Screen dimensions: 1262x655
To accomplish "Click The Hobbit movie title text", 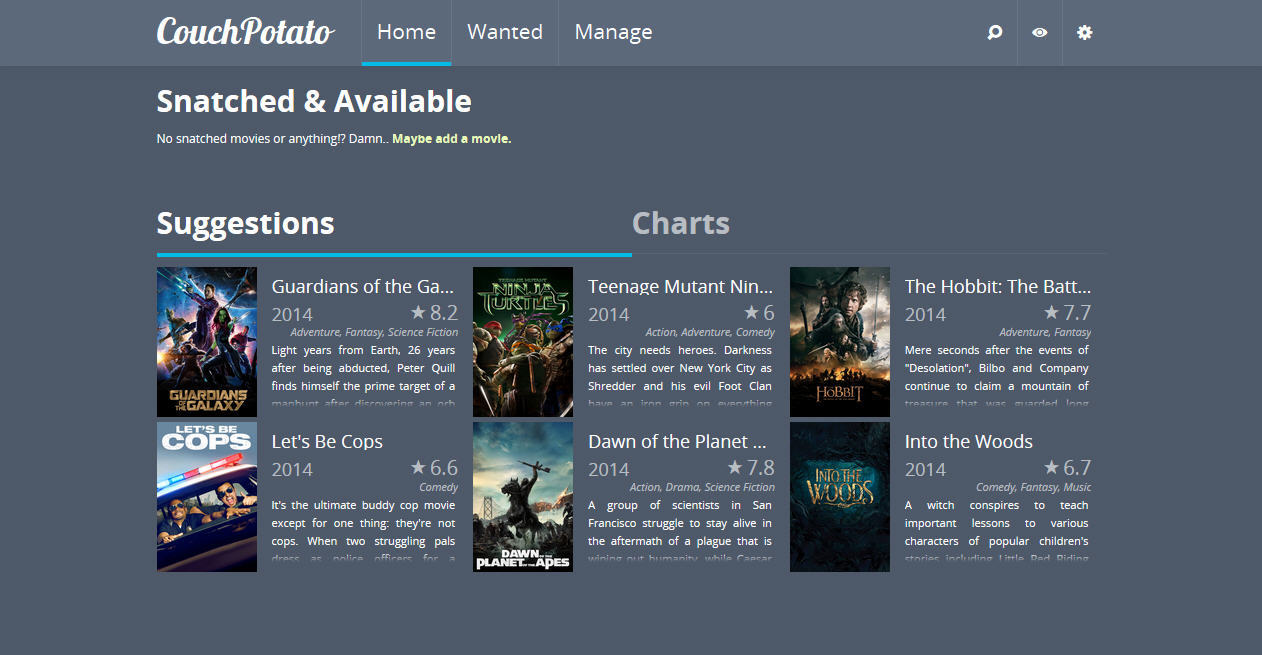I will (x=997, y=287).
